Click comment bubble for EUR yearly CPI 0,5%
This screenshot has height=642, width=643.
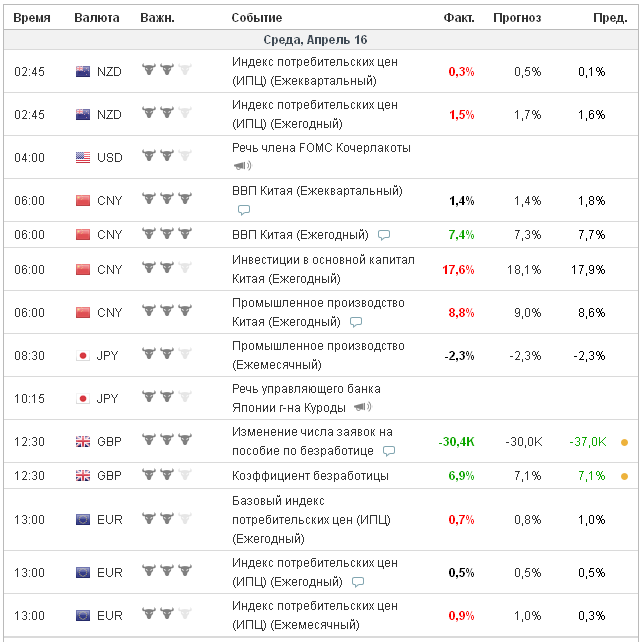click(x=357, y=581)
